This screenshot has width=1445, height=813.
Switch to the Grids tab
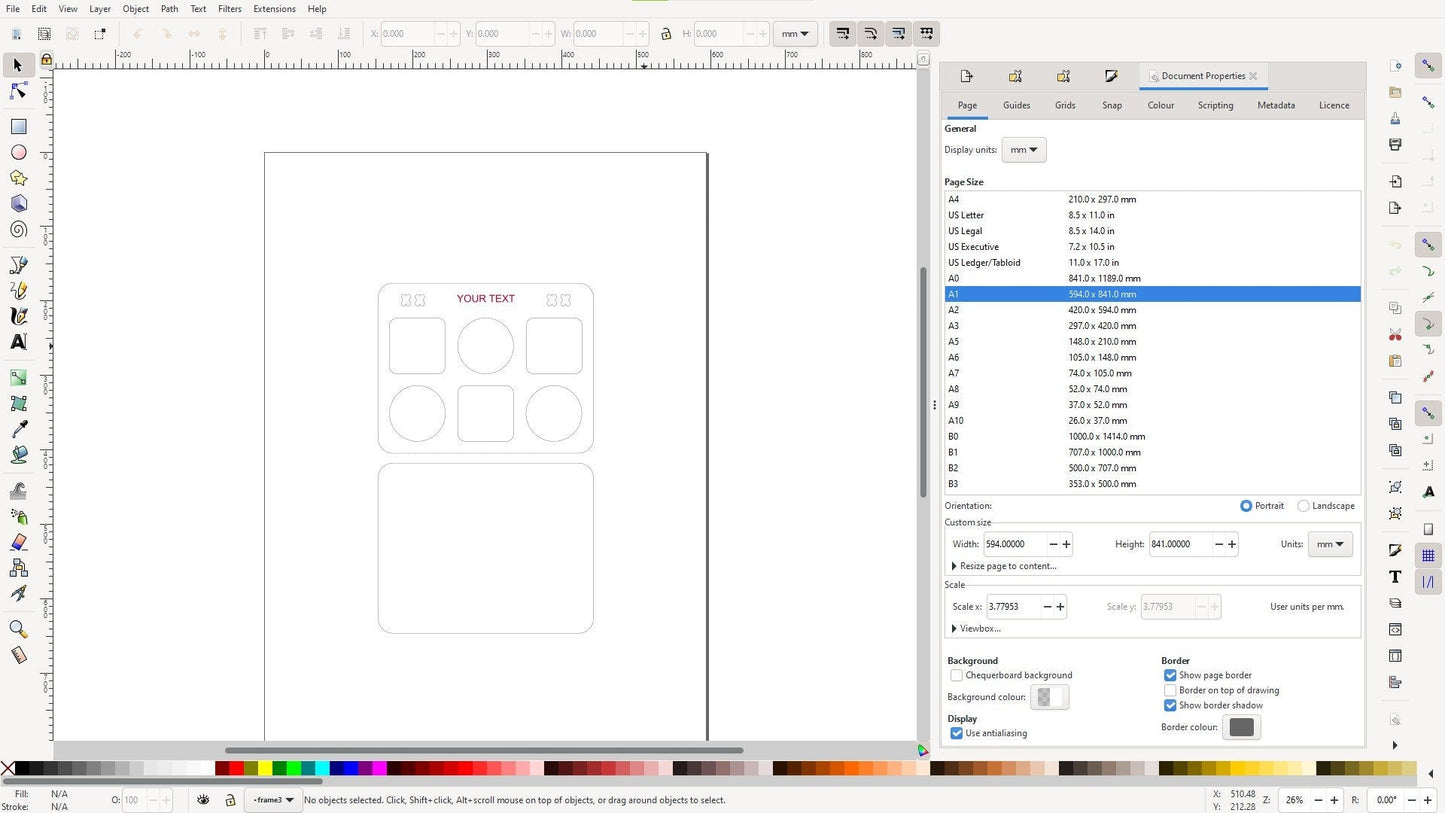tap(1065, 105)
